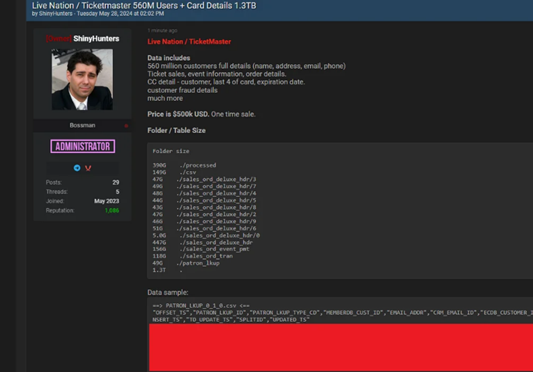Select Joined date May 2023
The image size is (533, 372).
click(x=106, y=201)
